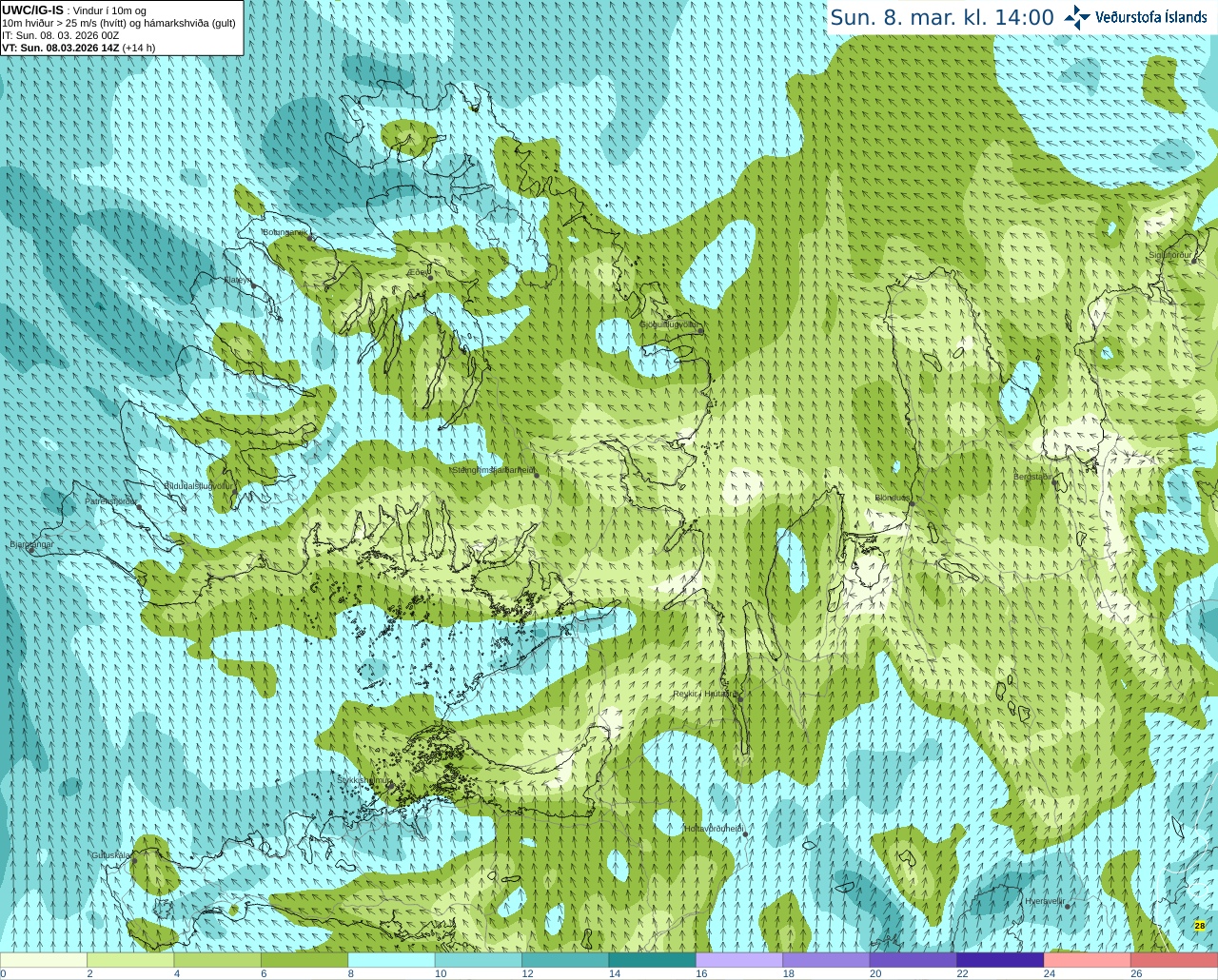Click the 'Sun. 8. mar. kl. 14:00' title
1218x980 pixels.
tap(942, 17)
